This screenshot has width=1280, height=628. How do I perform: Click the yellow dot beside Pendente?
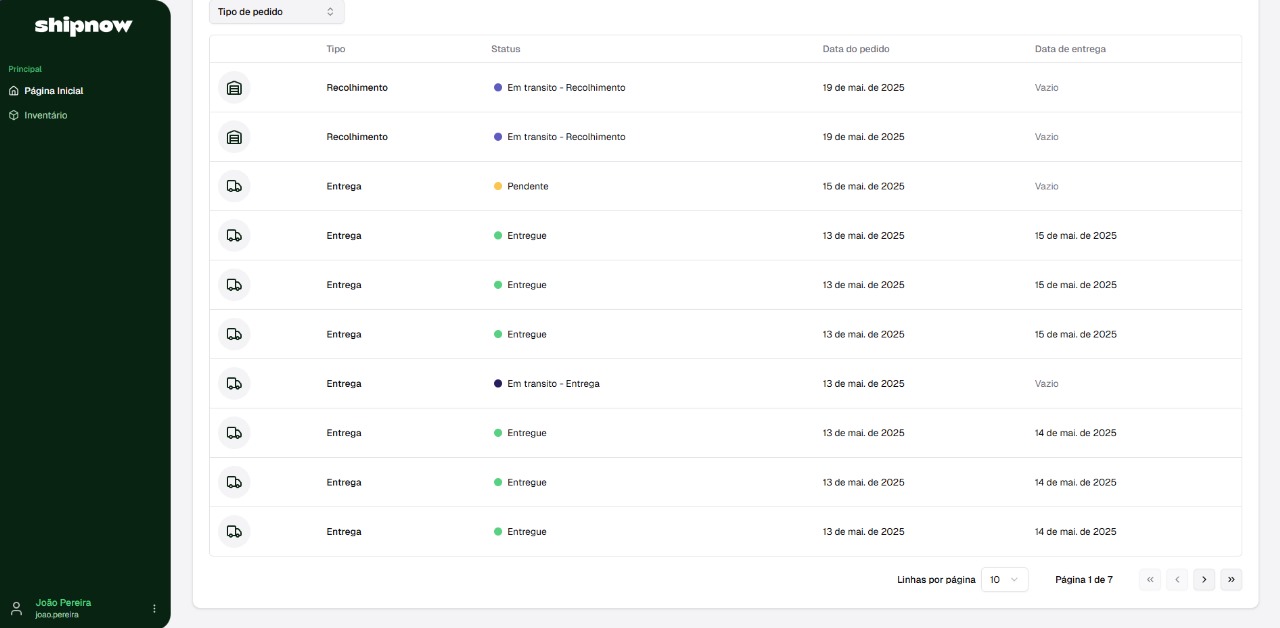498,186
